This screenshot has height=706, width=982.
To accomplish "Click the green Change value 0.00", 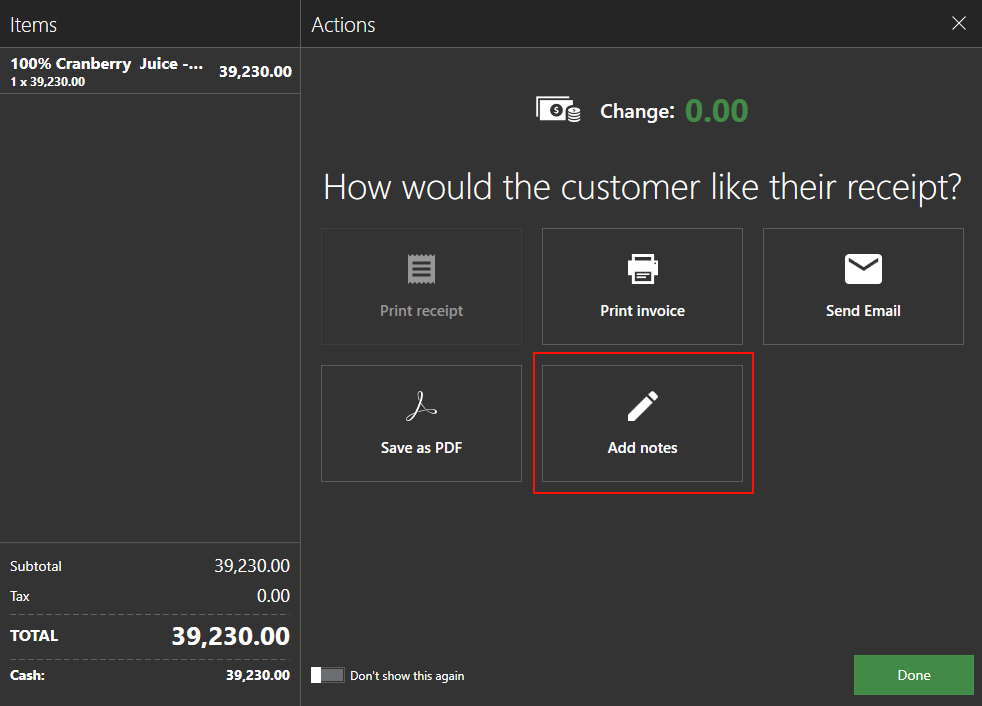I will pyautogui.click(x=716, y=111).
